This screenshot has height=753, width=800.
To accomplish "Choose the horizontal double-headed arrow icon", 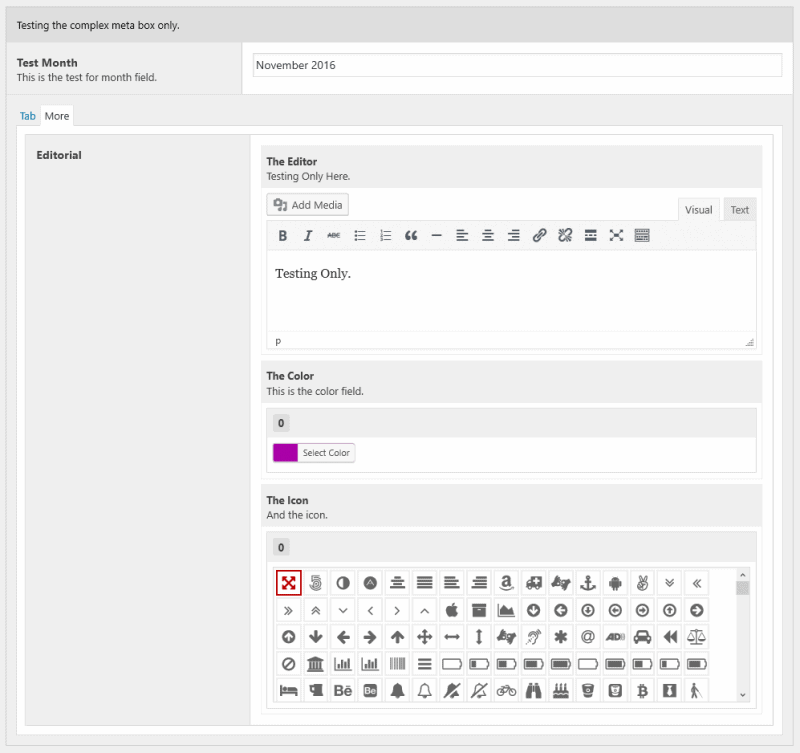I will (x=452, y=637).
